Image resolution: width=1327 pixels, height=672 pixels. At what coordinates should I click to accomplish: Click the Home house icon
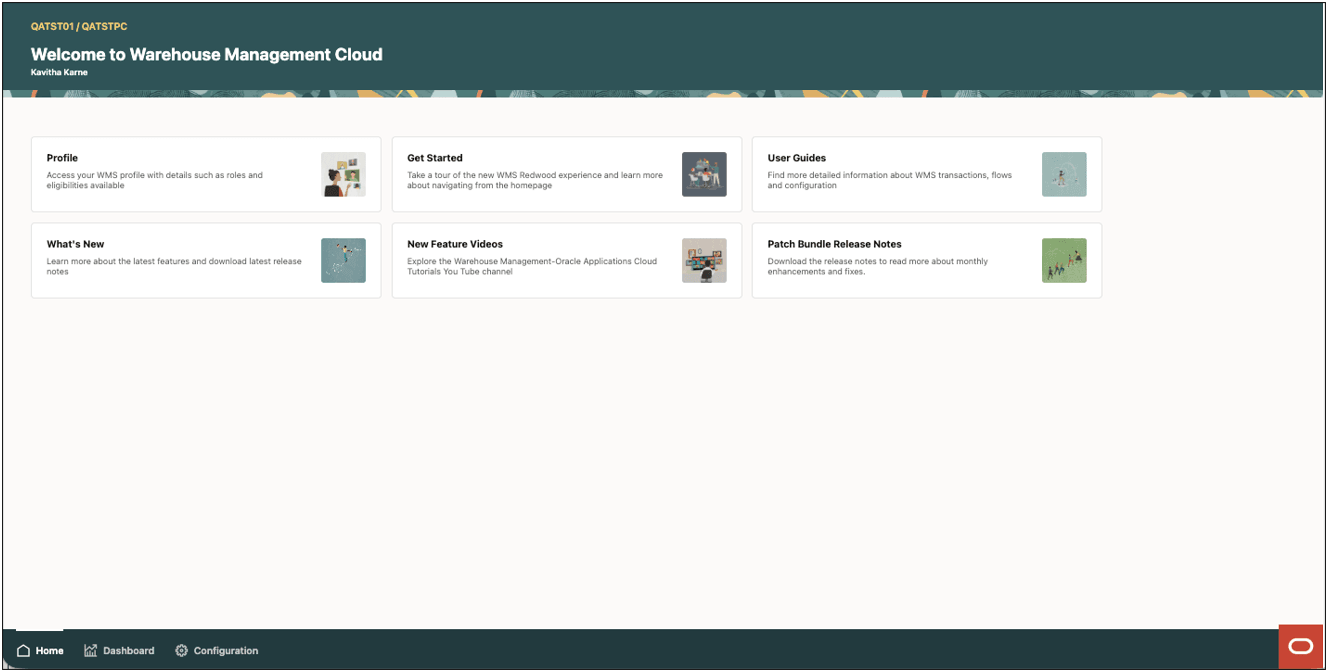[x=23, y=651]
